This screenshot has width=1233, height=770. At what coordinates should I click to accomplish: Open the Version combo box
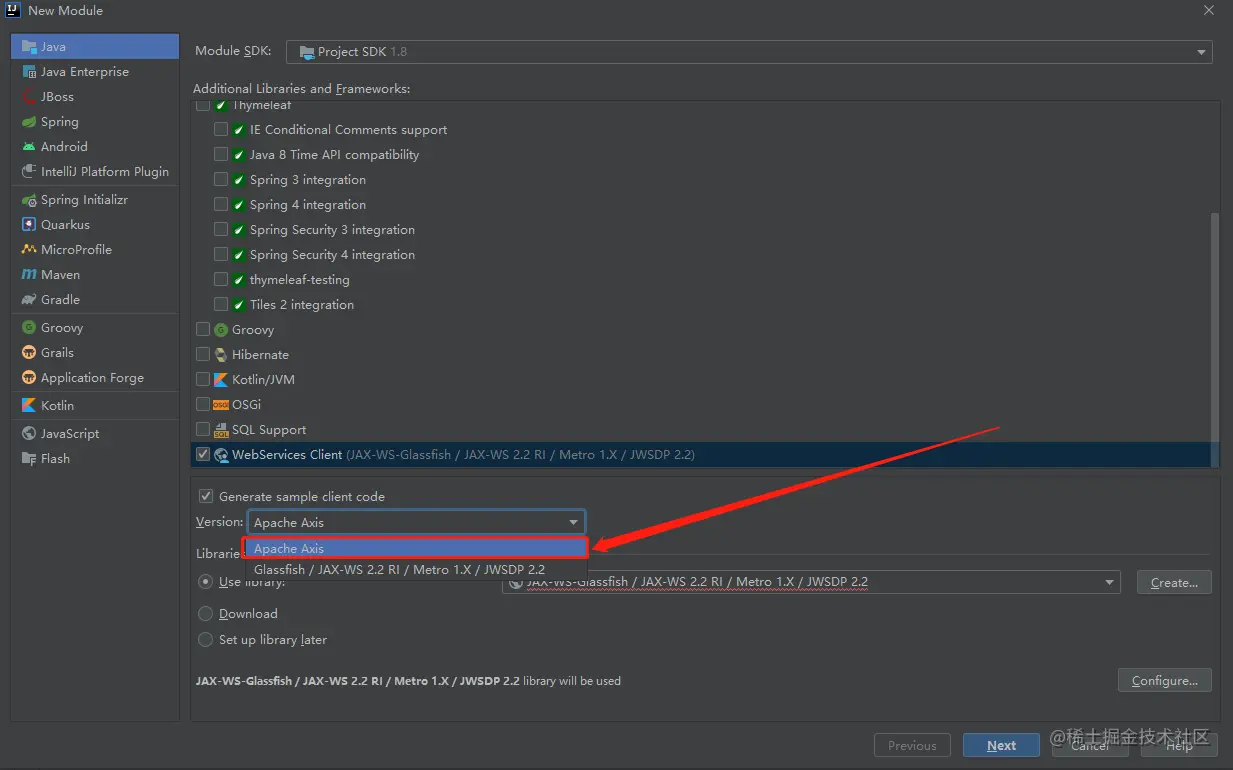pos(416,522)
